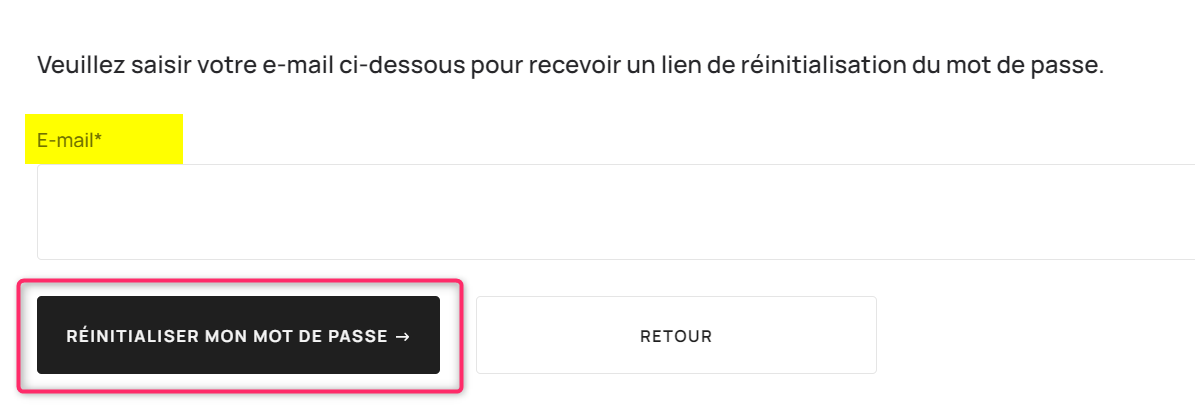This screenshot has width=1195, height=405.
Task: Select the field below the E-mail label
Action: point(616,212)
